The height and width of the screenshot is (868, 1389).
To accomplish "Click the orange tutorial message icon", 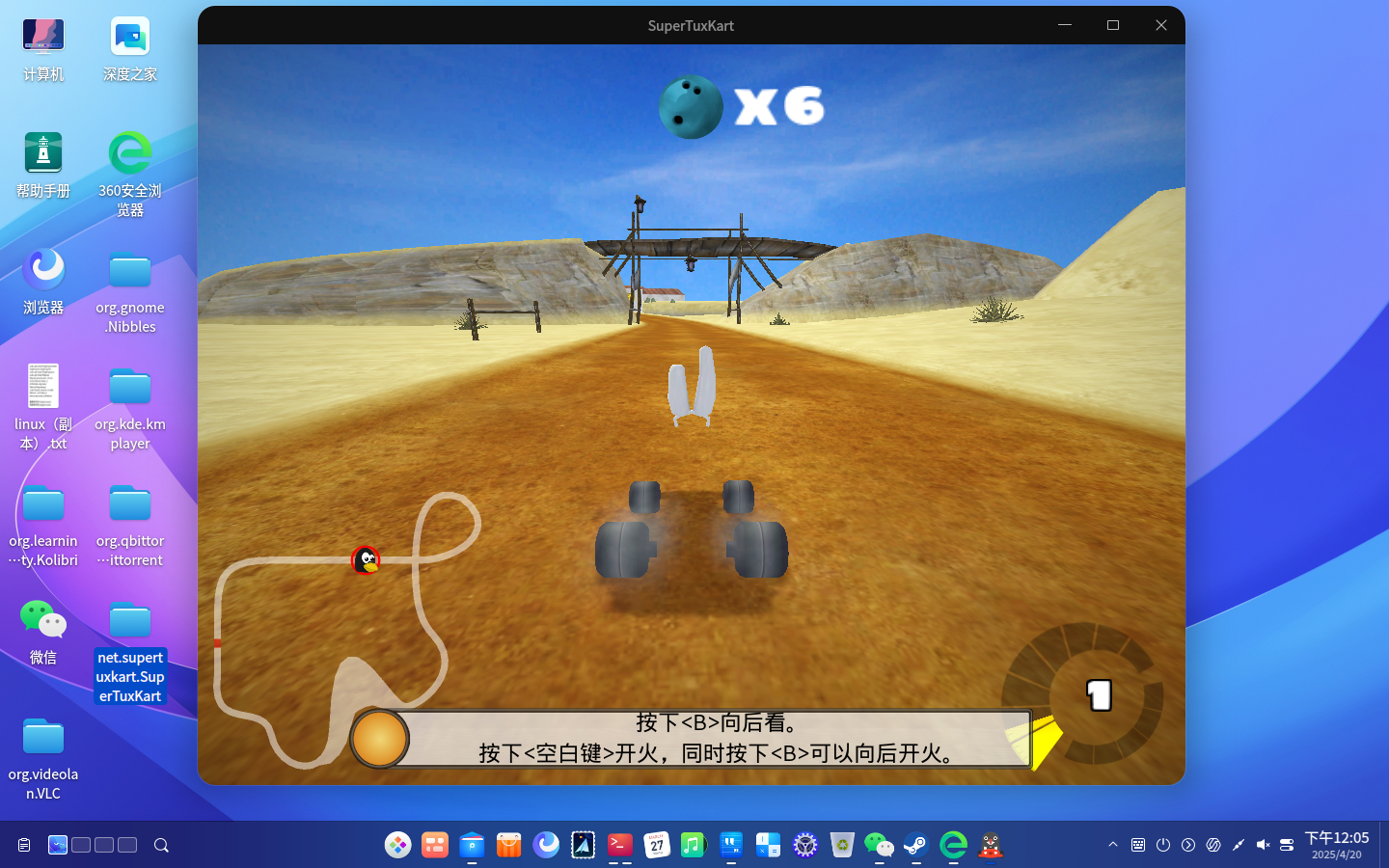I will point(379,739).
